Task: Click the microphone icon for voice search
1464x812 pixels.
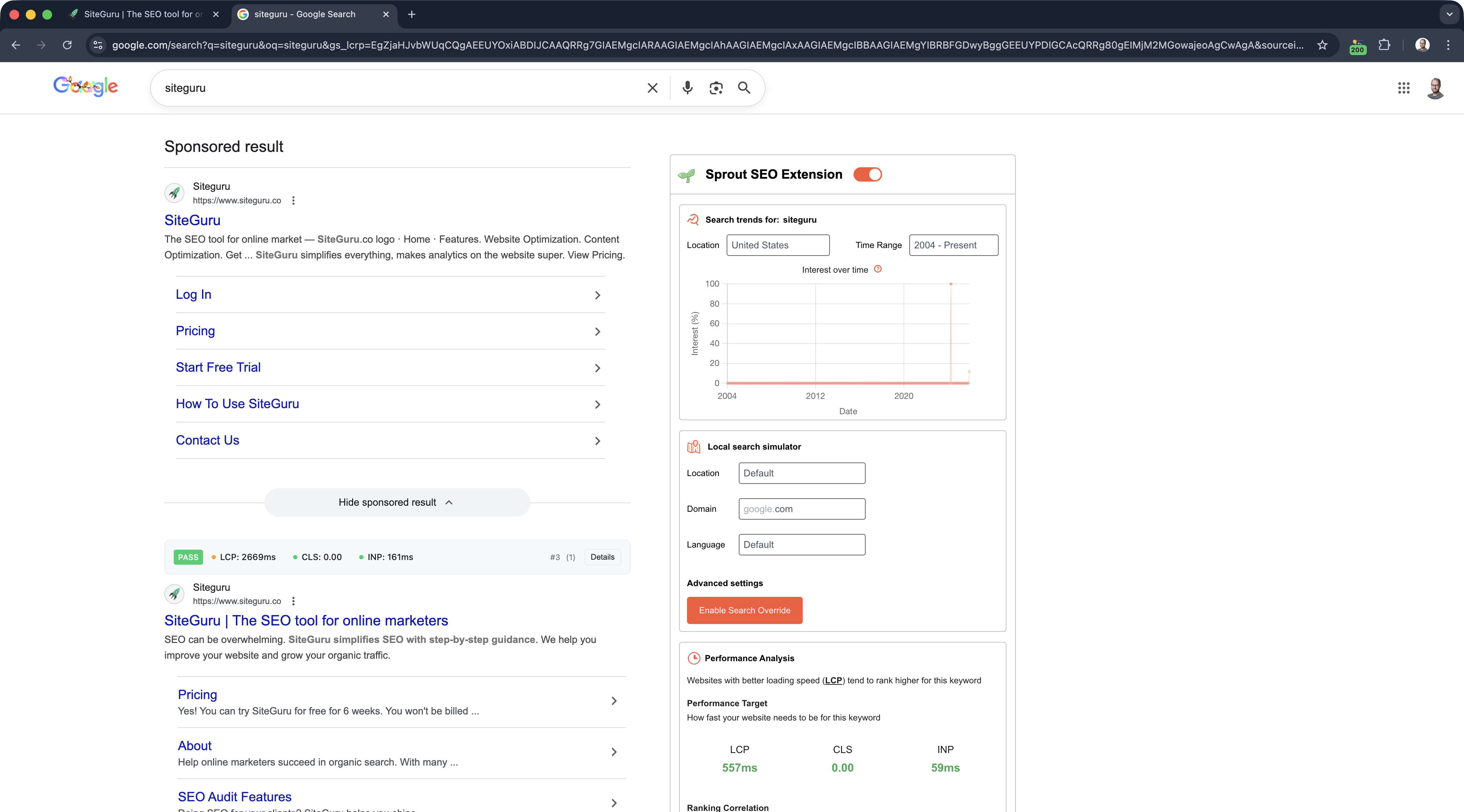Action: [687, 88]
